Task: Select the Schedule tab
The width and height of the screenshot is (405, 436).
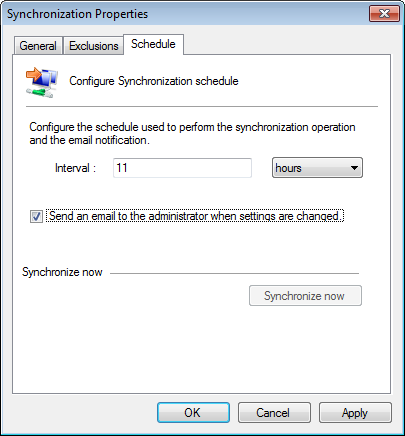Action: 153,44
